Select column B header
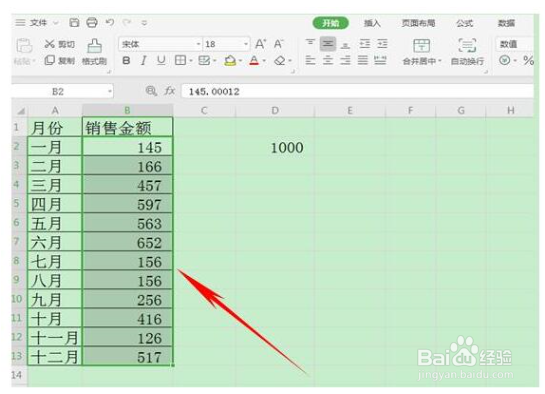Image resolution: width=545 pixels, height=394 pixels. [x=128, y=110]
